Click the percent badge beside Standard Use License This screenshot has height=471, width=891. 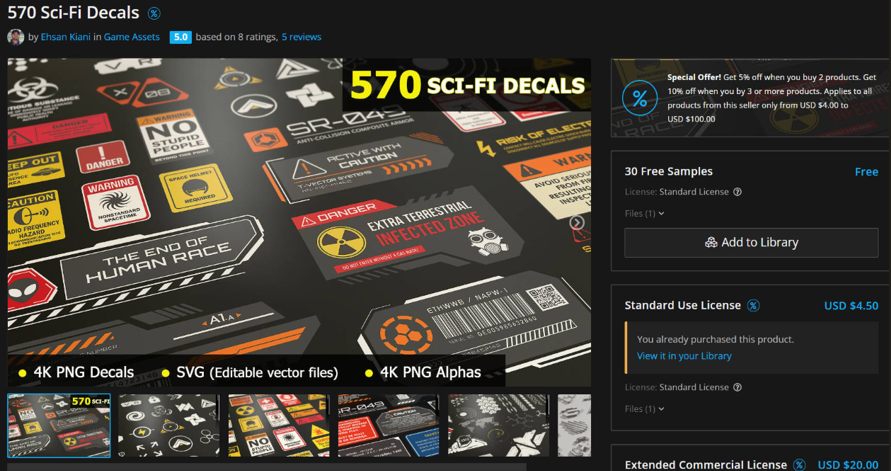point(753,306)
